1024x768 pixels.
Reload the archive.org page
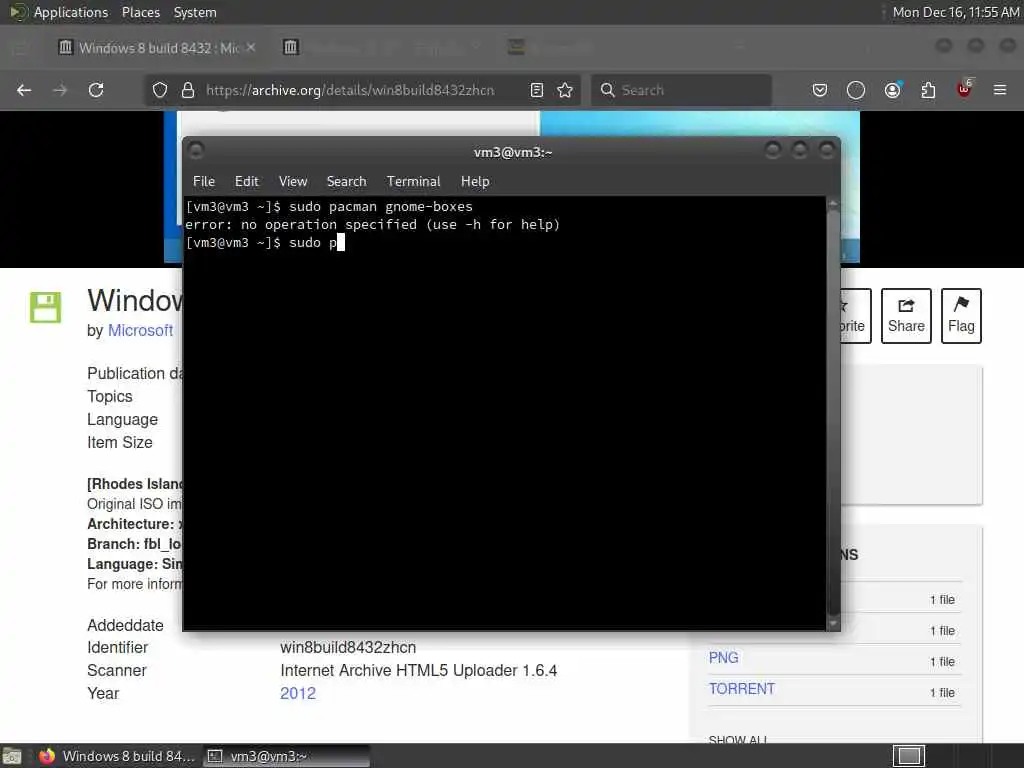pos(96,90)
